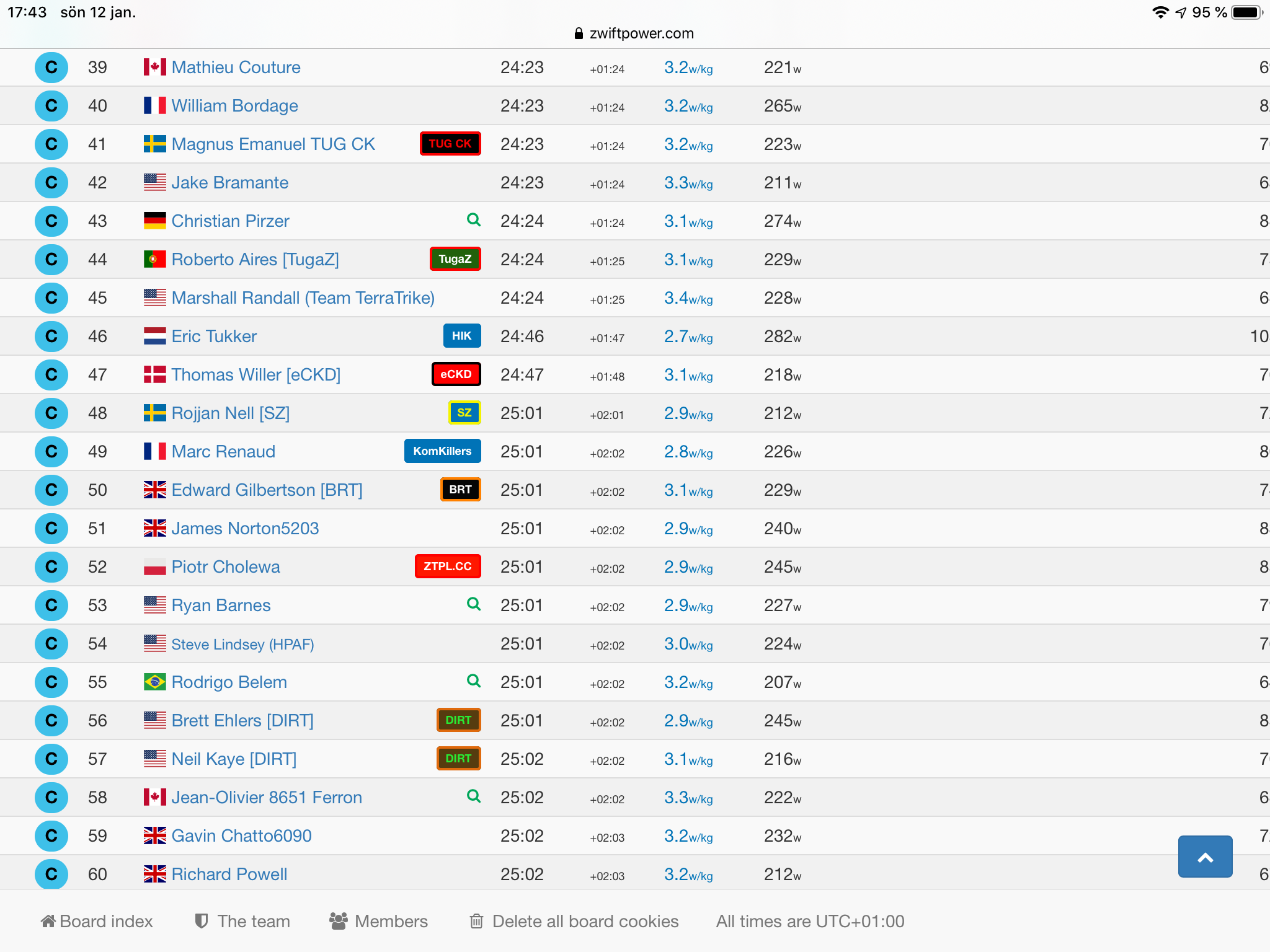The width and height of the screenshot is (1270, 952).
Task: Open The team footer link
Action: click(242, 922)
